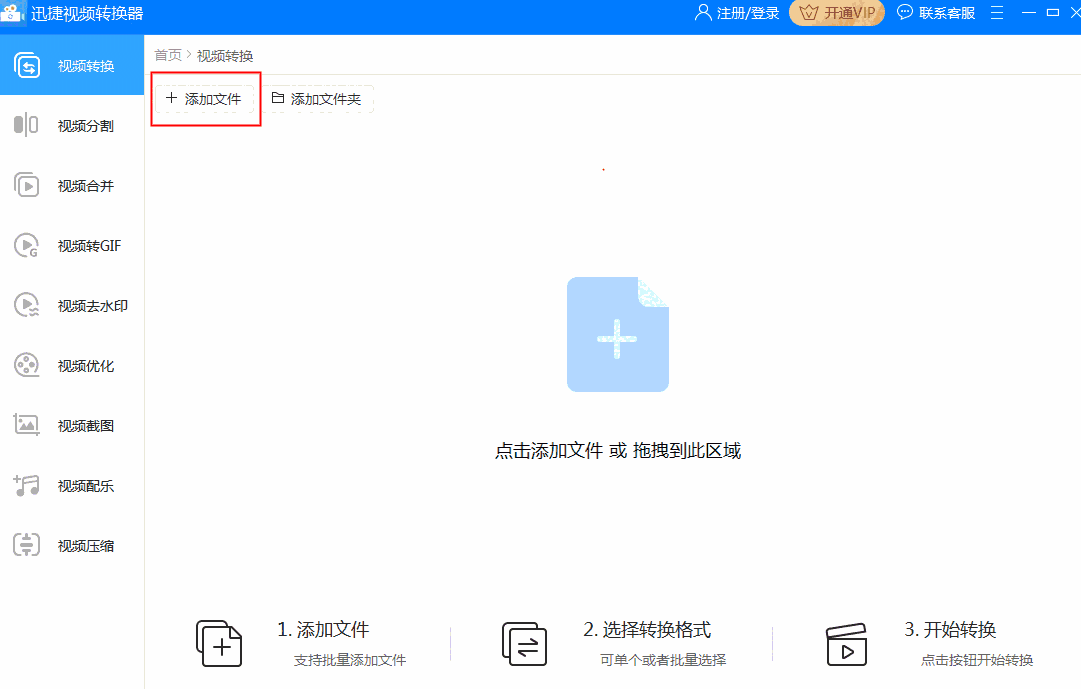This screenshot has width=1081, height=689.
Task: Click the 添加文件夹 button
Action: [x=320, y=98]
